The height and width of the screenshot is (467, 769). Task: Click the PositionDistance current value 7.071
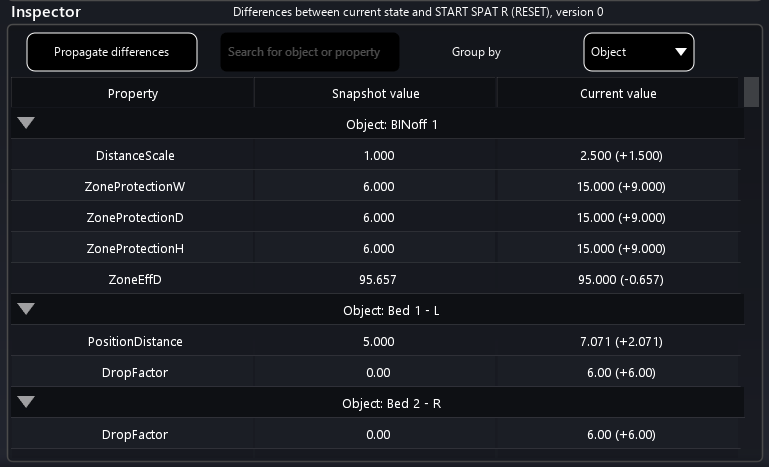(618, 342)
